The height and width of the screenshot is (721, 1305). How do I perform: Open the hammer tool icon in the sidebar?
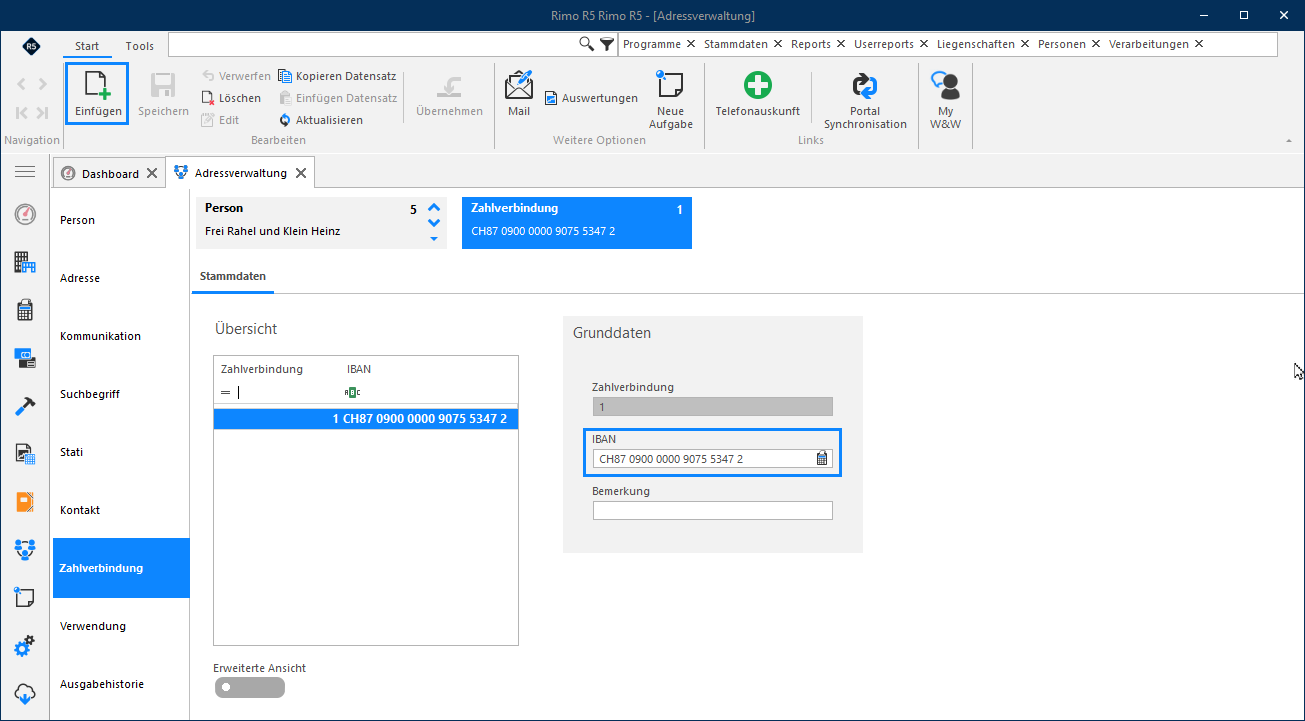pyautogui.click(x=25, y=406)
